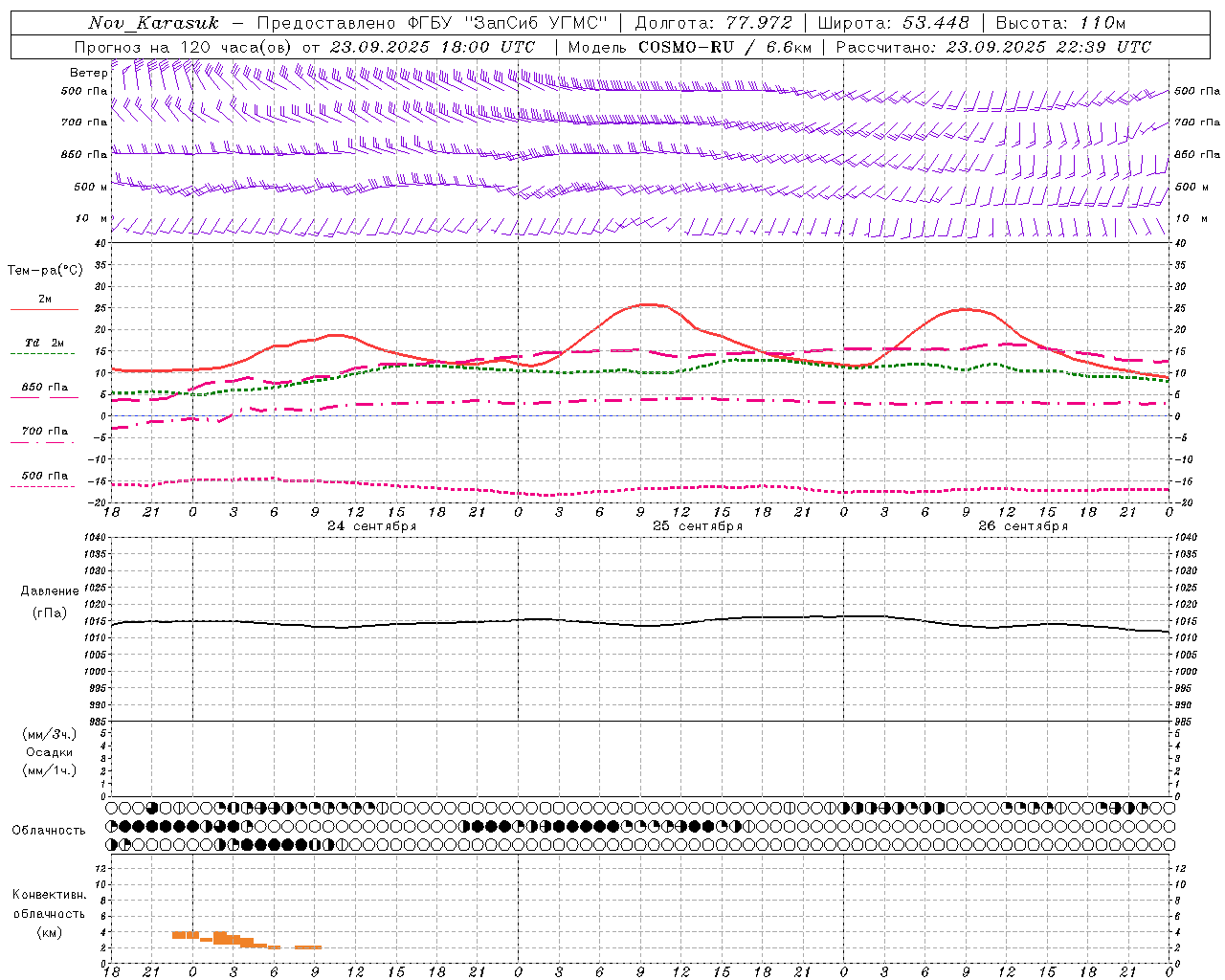
Task: Click the Td 2м legend label
Action: tap(45, 343)
